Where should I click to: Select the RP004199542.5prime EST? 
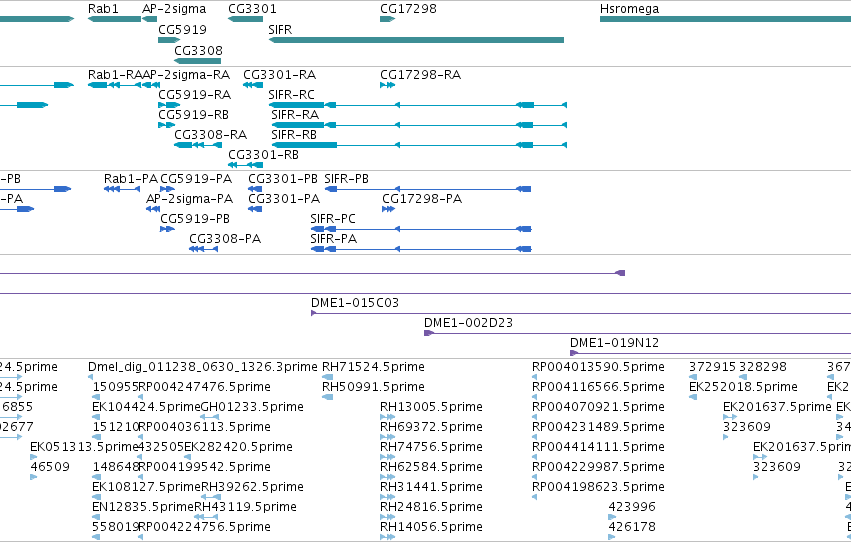141,477
